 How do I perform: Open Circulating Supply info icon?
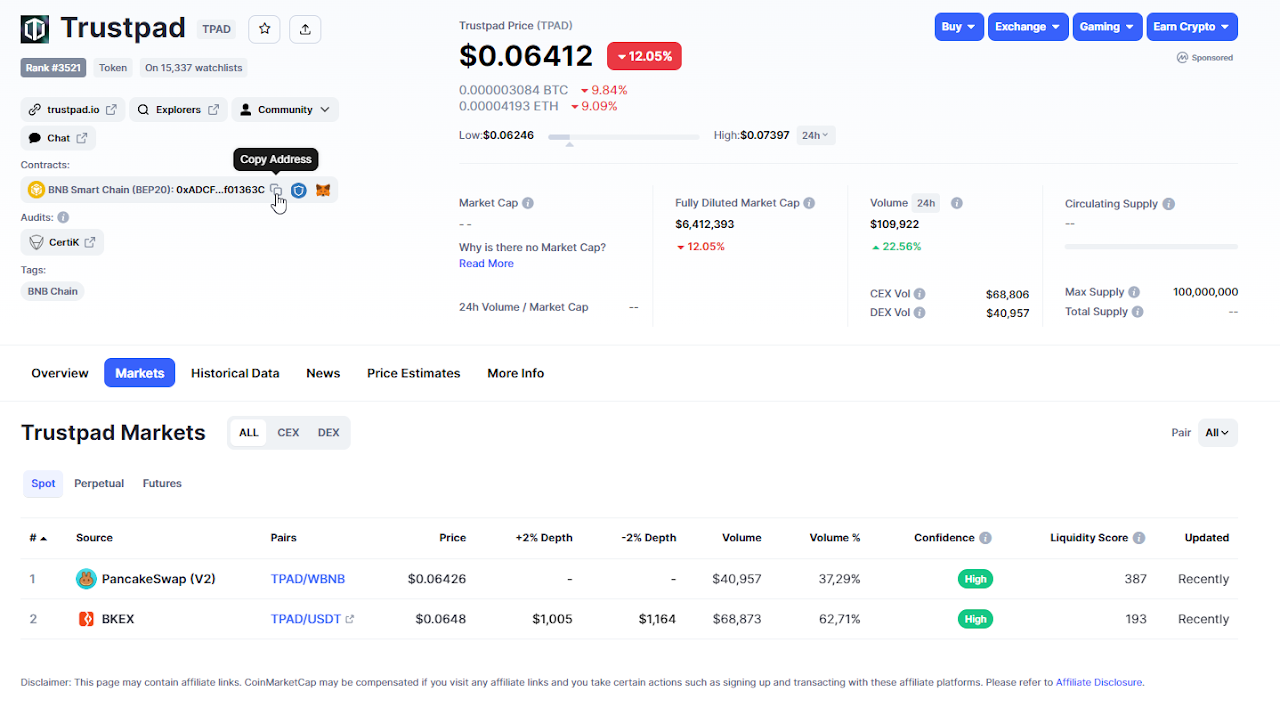[1169, 204]
